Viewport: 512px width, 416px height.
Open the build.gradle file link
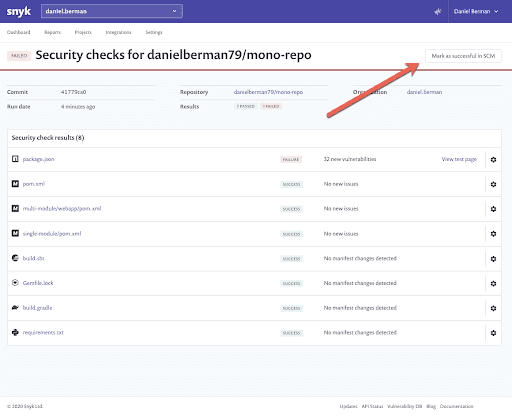pyautogui.click(x=37, y=308)
